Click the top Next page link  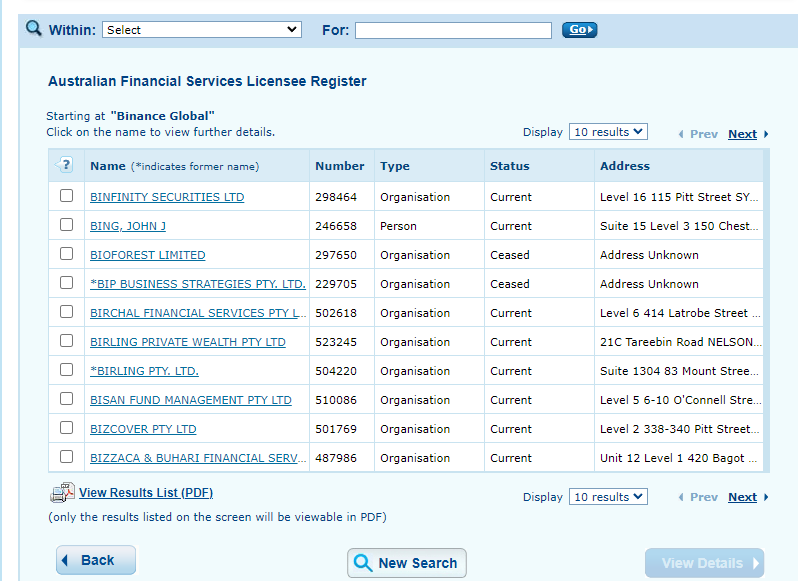point(742,134)
